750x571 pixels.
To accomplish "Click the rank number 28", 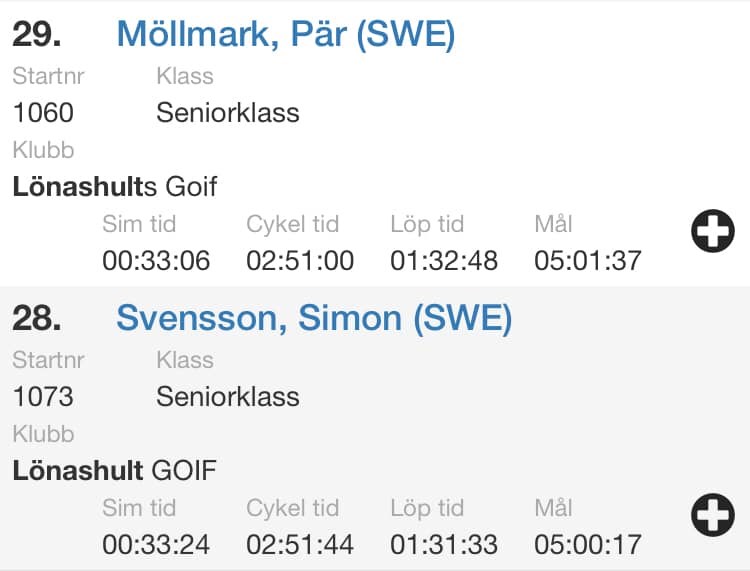I will (x=37, y=318).
